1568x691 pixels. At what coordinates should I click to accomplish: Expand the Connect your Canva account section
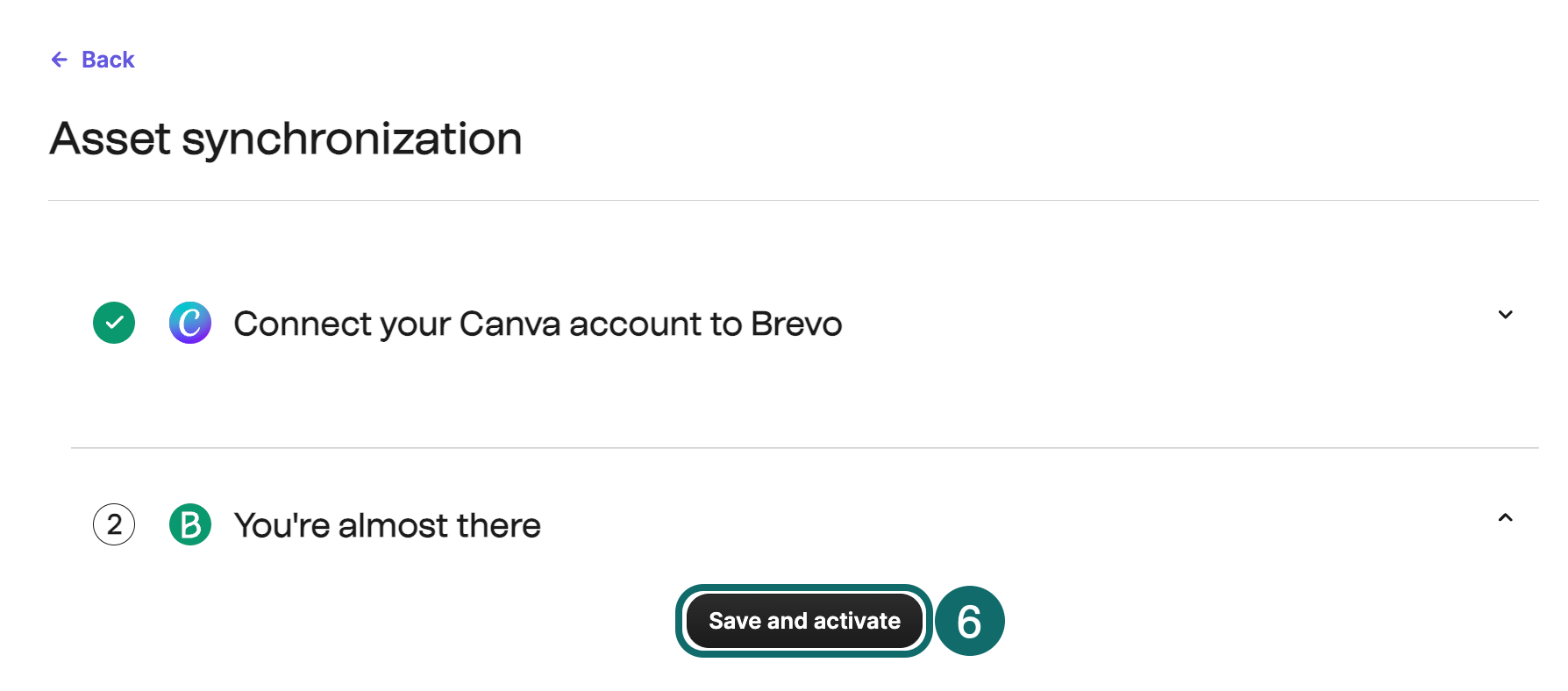coord(1506,315)
